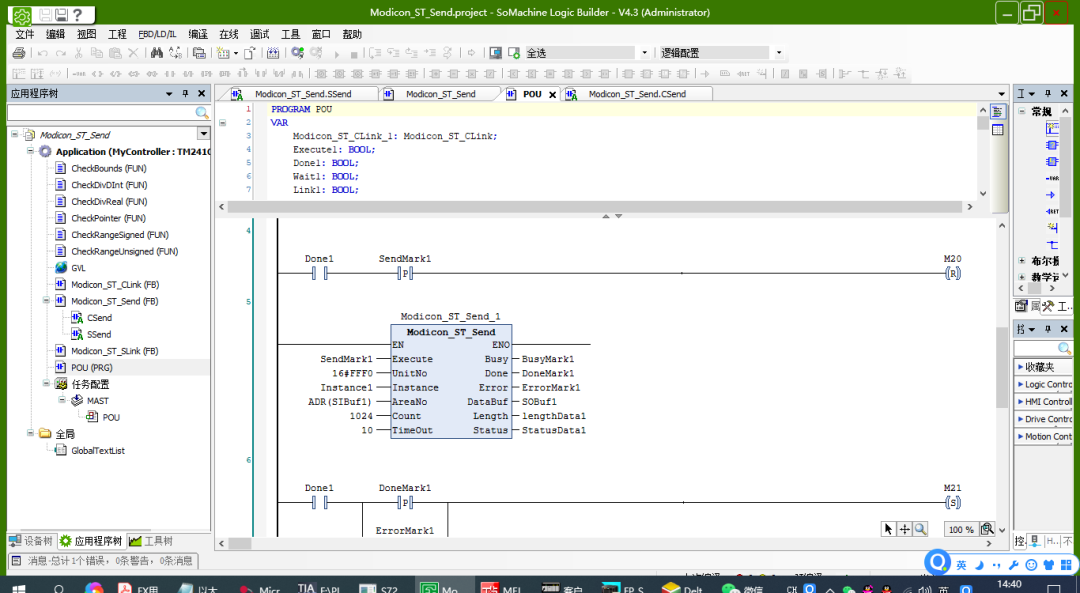Viewport: 1080px width, 593px height.
Task: Collapse the MAST task node
Action: coord(62,399)
